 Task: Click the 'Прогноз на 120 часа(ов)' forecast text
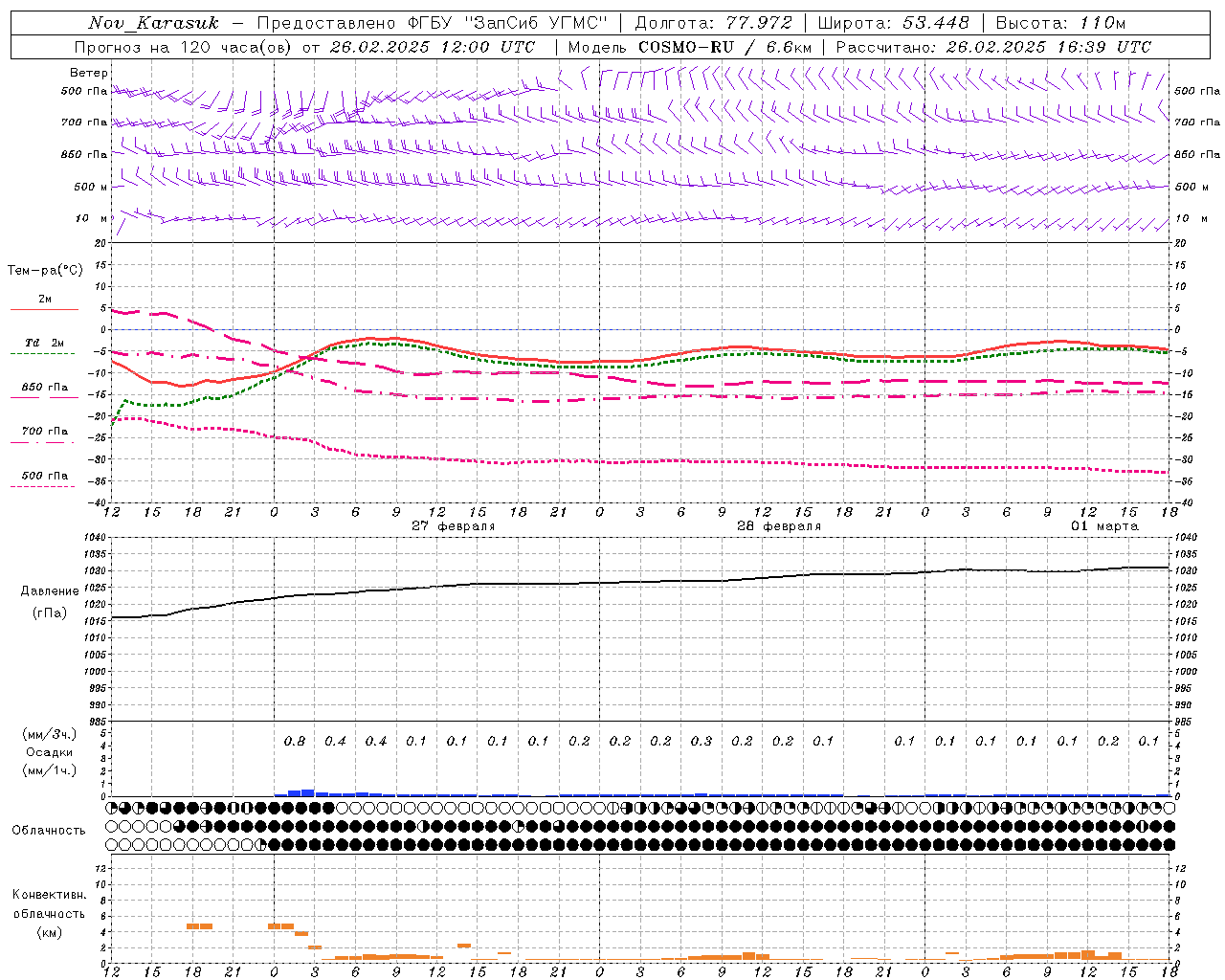click(182, 47)
